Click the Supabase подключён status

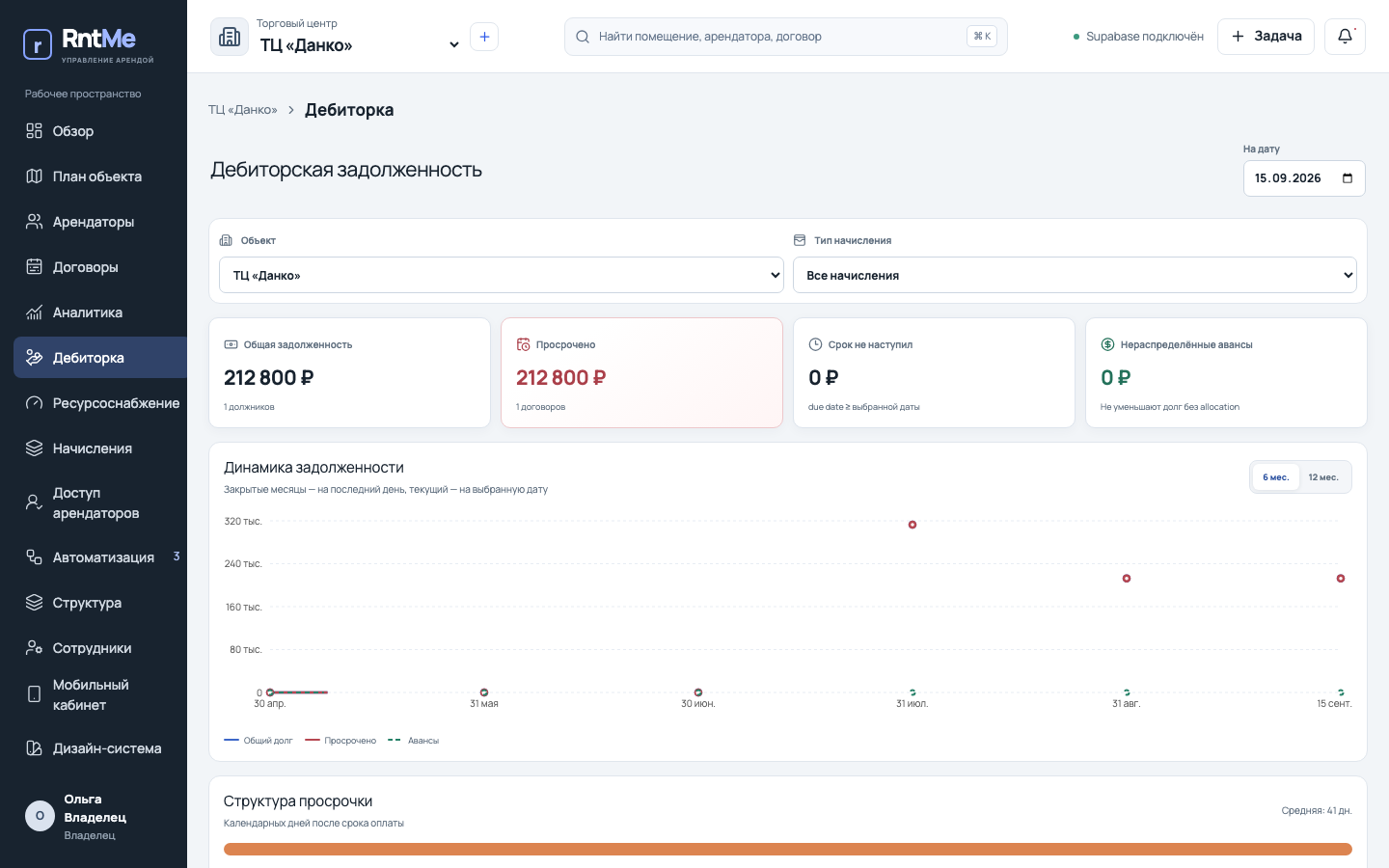click(x=1138, y=37)
